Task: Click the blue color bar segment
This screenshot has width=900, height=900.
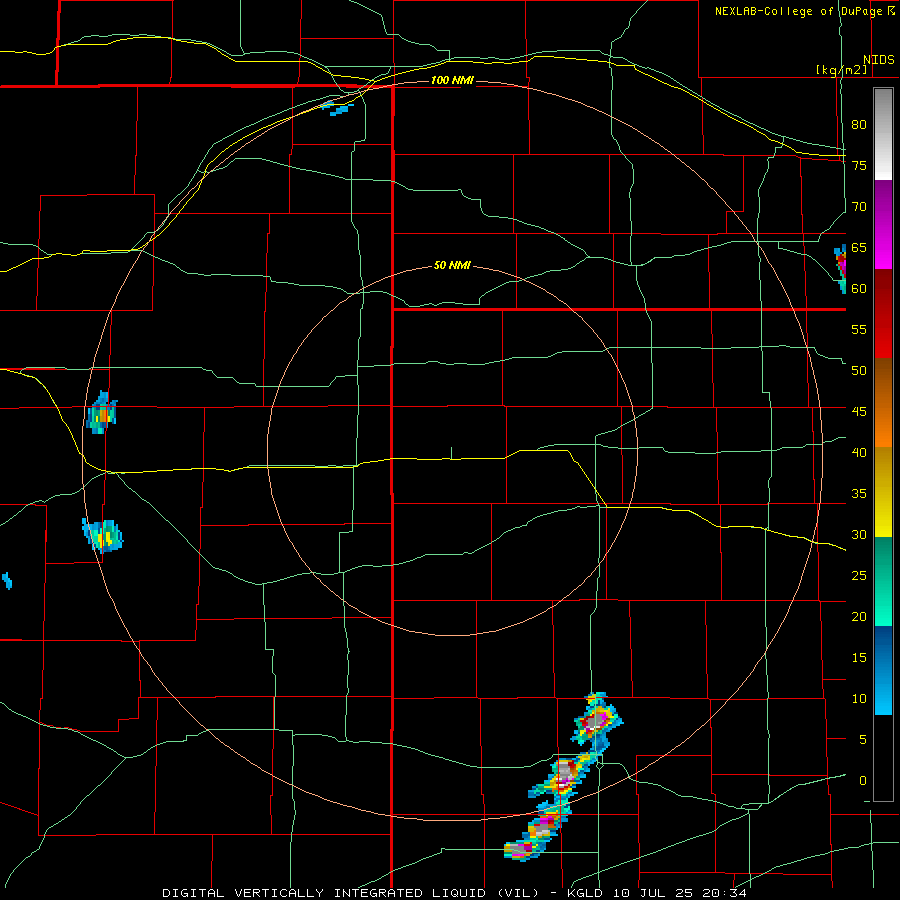Action: pos(883,670)
